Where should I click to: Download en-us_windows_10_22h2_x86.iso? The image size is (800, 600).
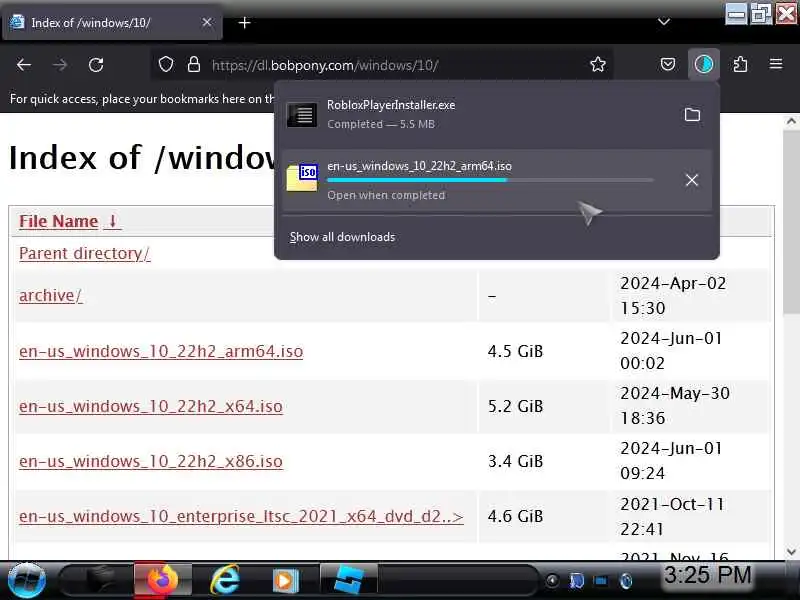click(x=151, y=461)
